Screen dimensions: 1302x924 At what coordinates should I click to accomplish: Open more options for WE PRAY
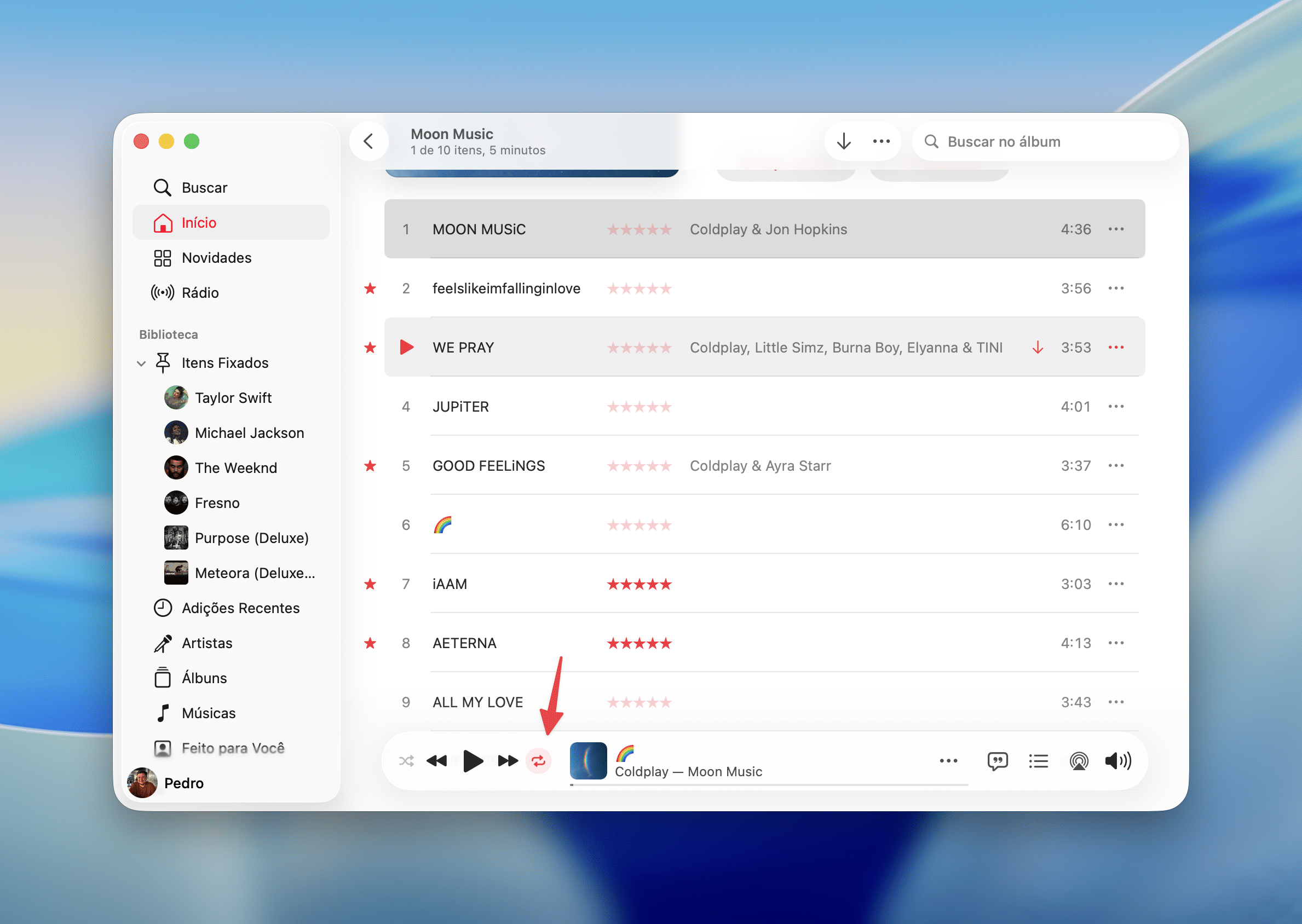click(x=1116, y=348)
